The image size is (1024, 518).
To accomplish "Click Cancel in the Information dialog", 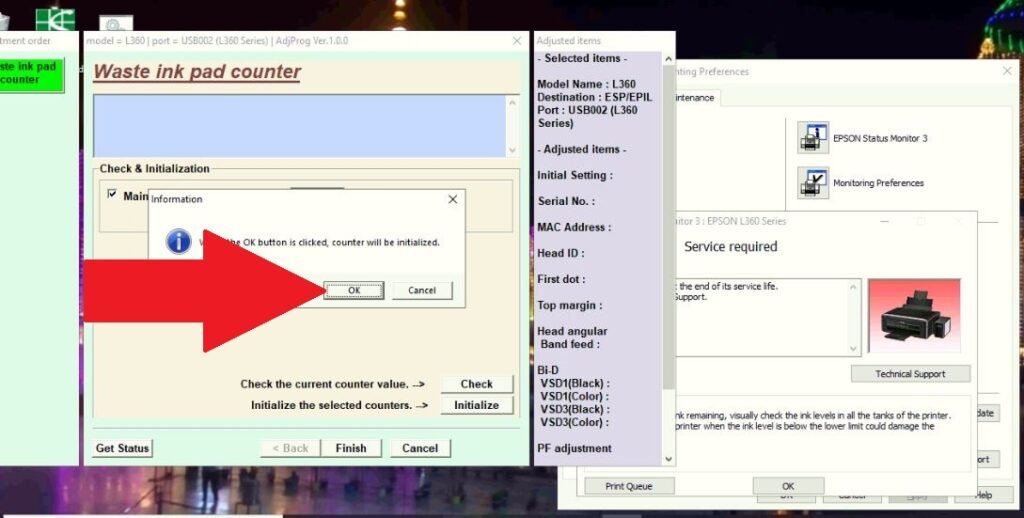I will [x=422, y=290].
